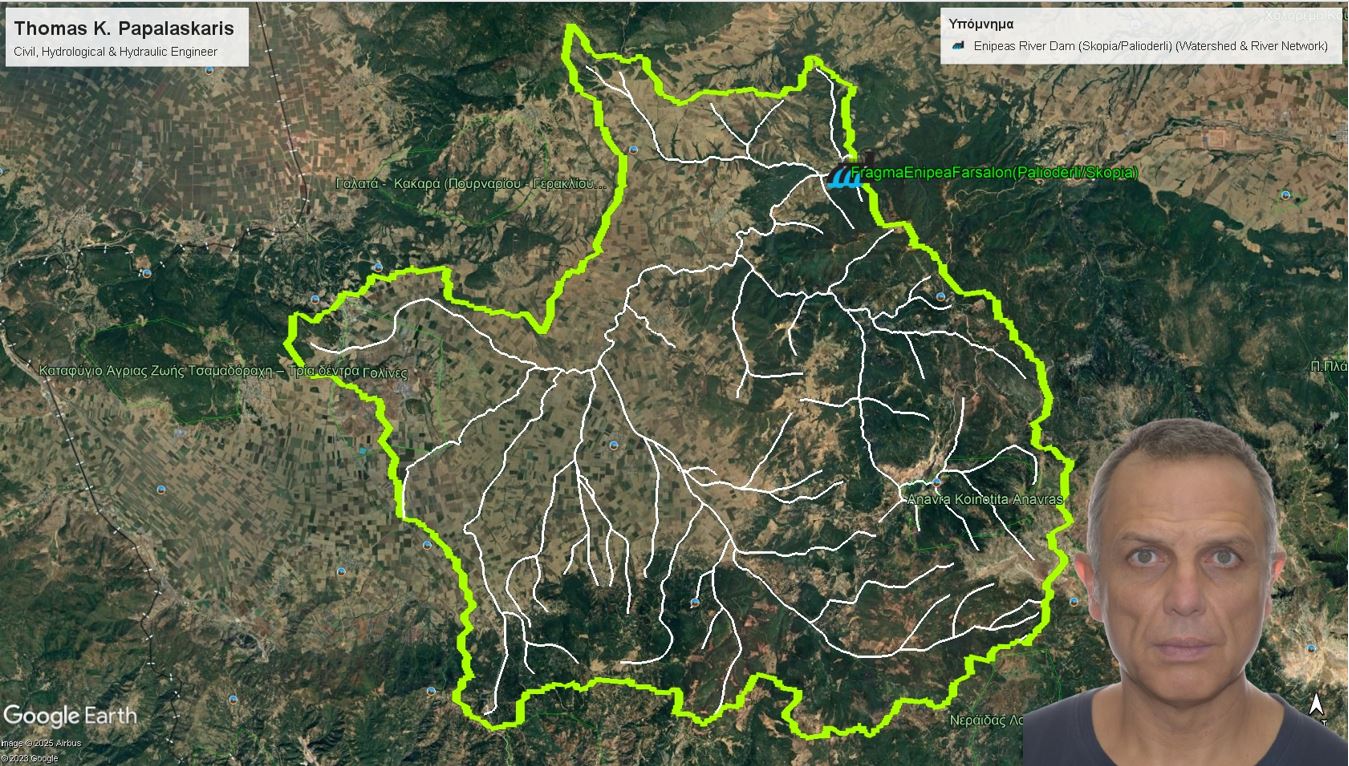Click the blue marker above Anavra Koinotita Anavras label

click(x=936, y=480)
